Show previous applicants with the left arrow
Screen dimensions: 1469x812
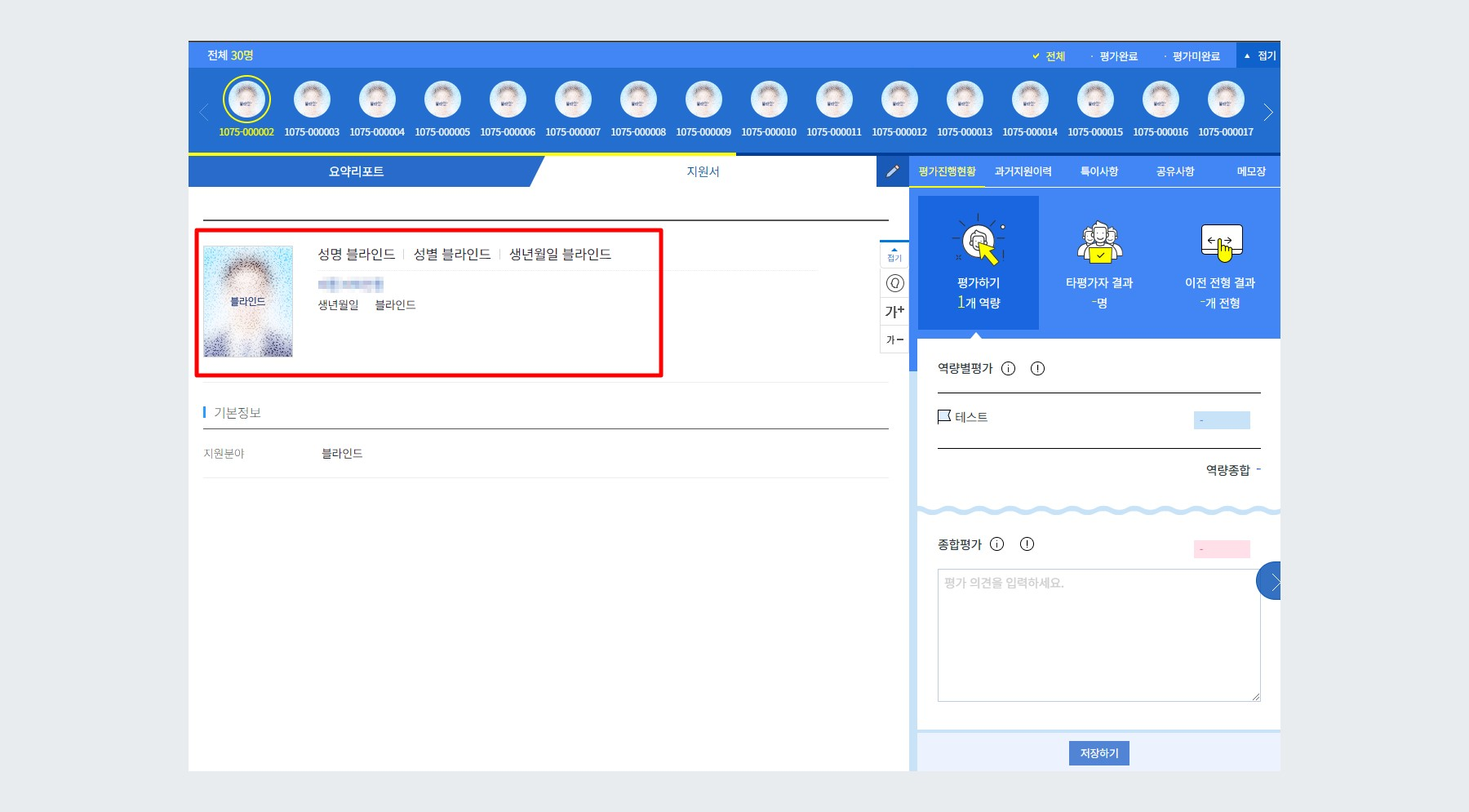click(204, 113)
